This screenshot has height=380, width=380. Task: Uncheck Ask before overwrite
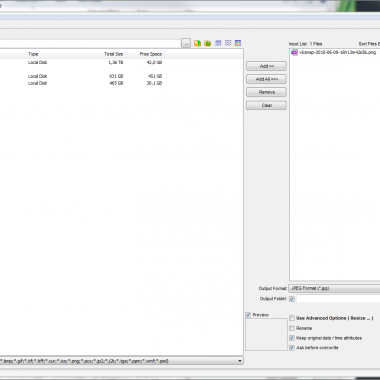point(292,348)
